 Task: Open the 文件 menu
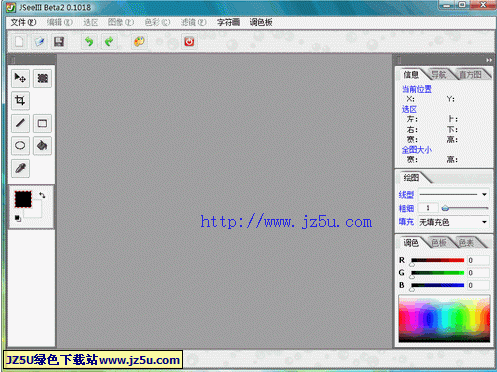click(x=23, y=22)
